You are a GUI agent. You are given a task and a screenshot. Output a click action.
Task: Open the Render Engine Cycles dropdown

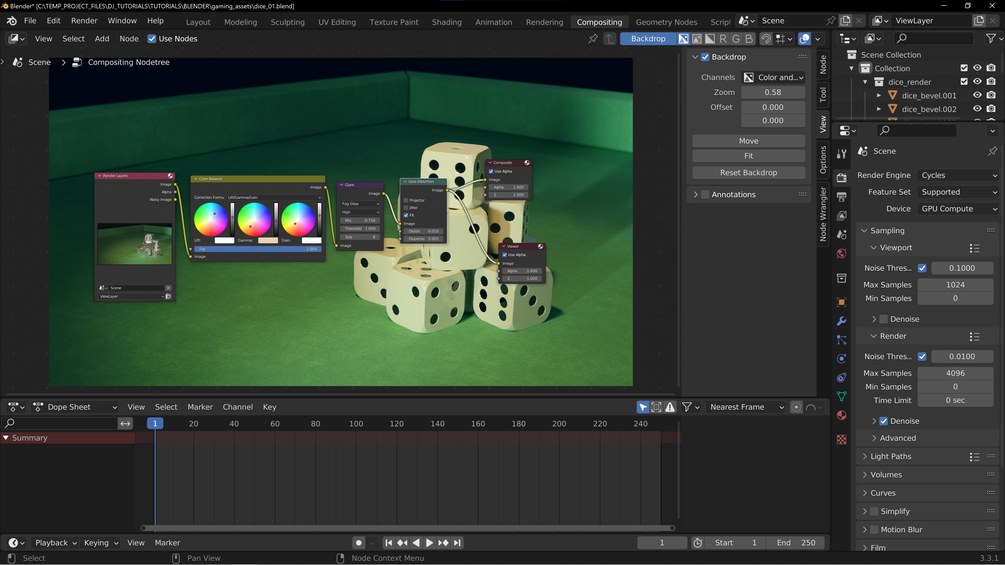coord(958,175)
